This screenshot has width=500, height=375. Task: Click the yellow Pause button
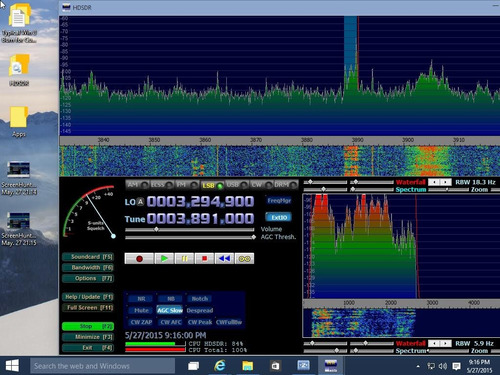coord(184,258)
